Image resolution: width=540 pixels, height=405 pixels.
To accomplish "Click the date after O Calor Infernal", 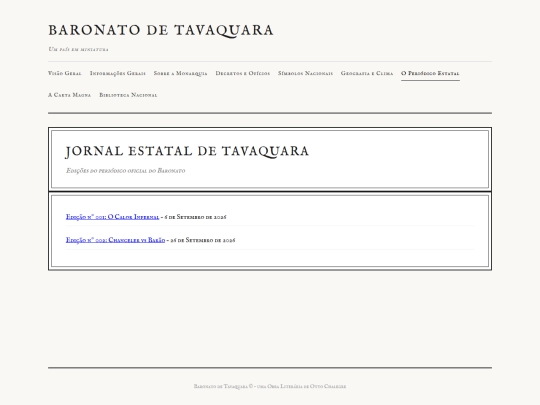I will (x=195, y=217).
